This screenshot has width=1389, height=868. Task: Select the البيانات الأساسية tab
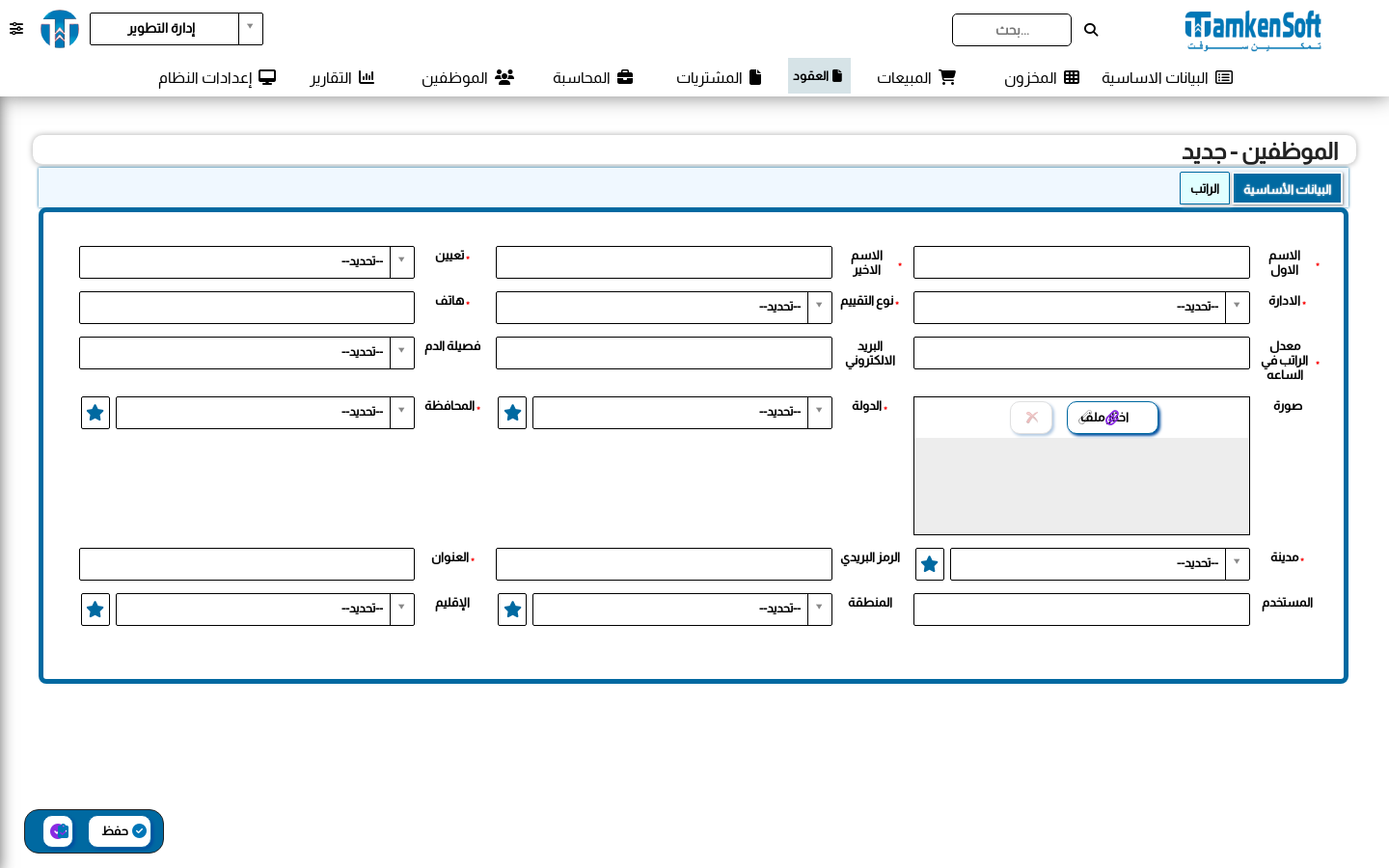coord(1288,189)
